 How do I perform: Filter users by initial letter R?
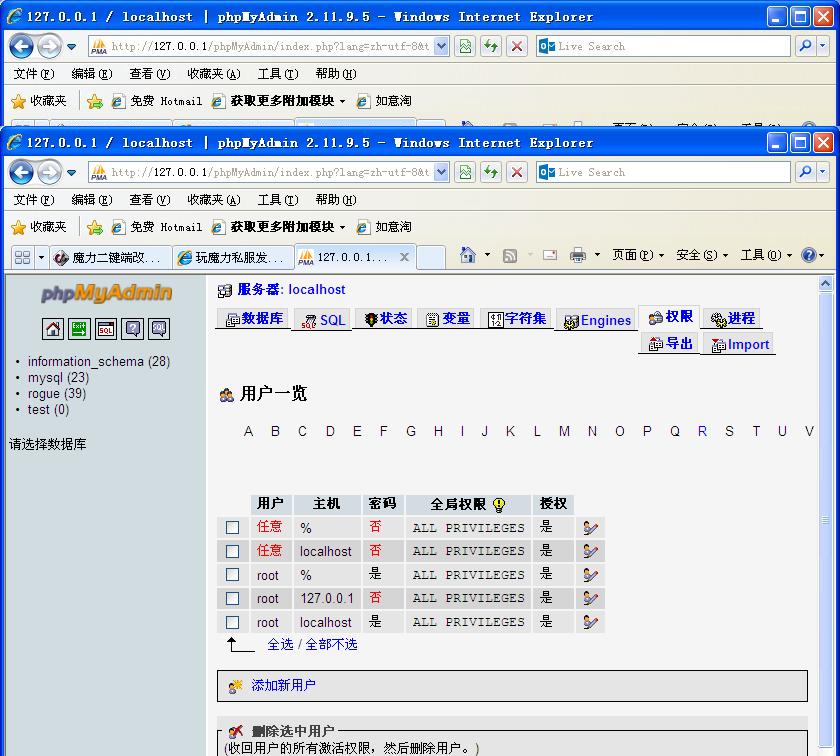click(702, 431)
